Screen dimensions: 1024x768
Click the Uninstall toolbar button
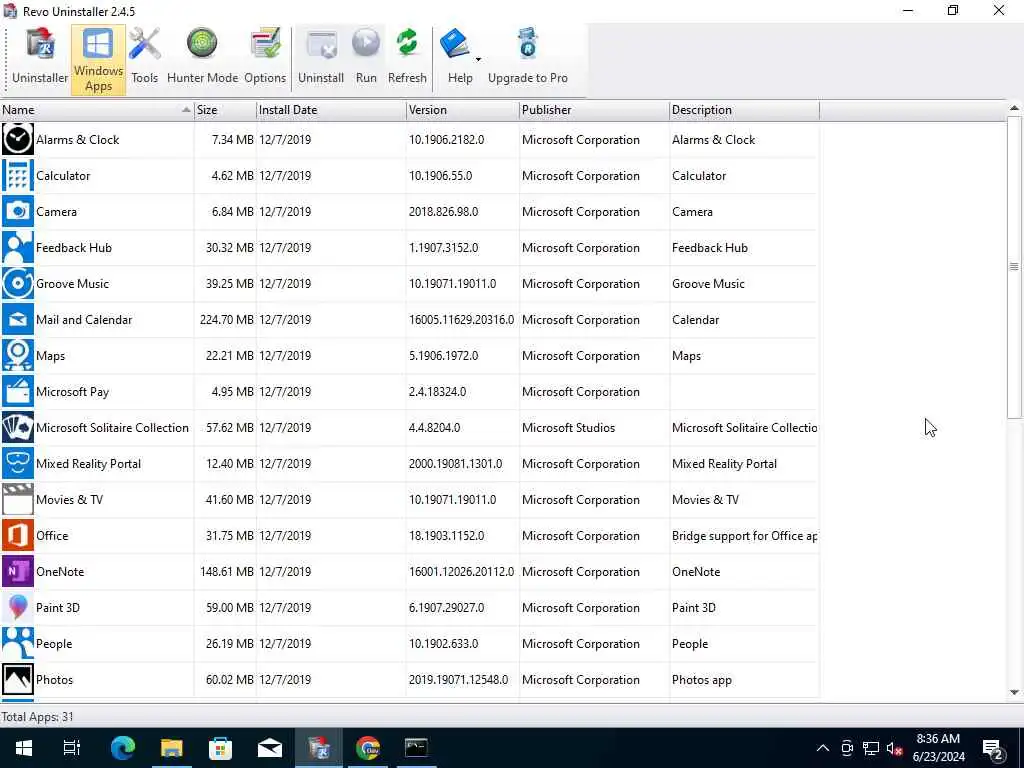[x=321, y=57]
